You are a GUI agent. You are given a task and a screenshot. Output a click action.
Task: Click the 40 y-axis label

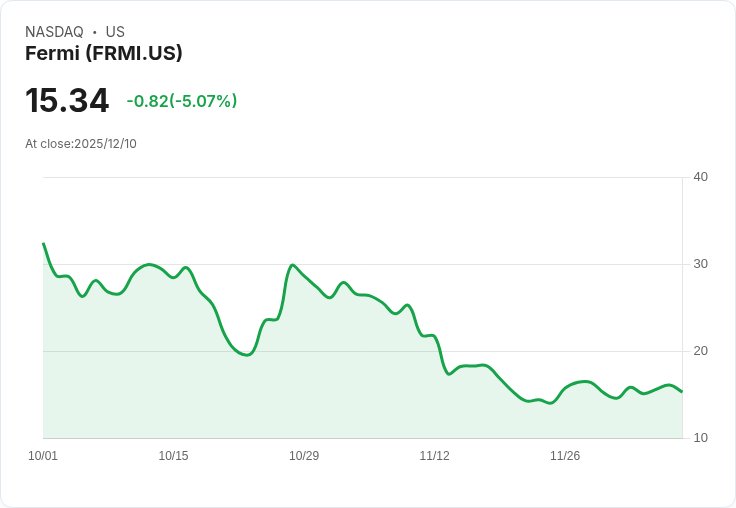point(700,177)
